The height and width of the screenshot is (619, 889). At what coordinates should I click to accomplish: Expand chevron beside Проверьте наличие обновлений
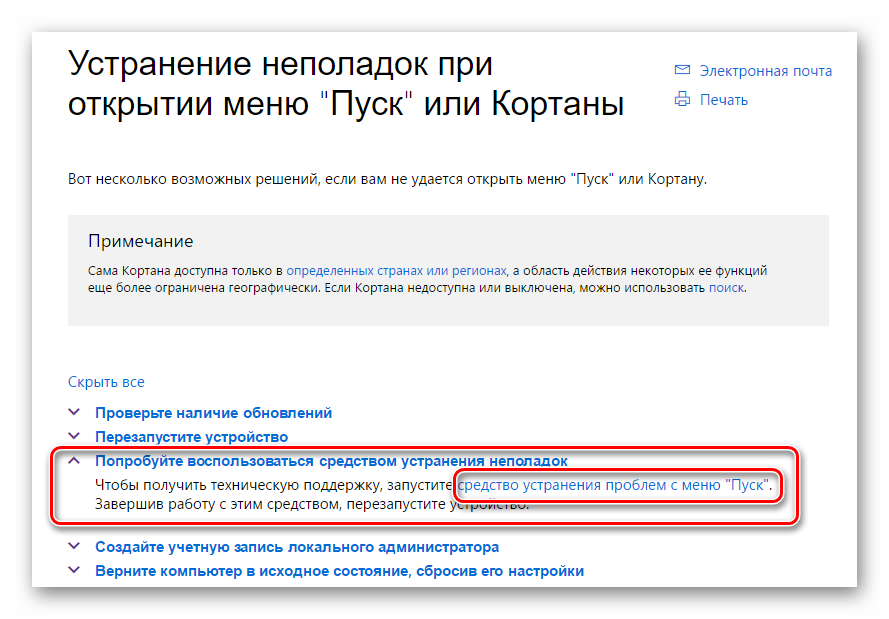point(74,412)
